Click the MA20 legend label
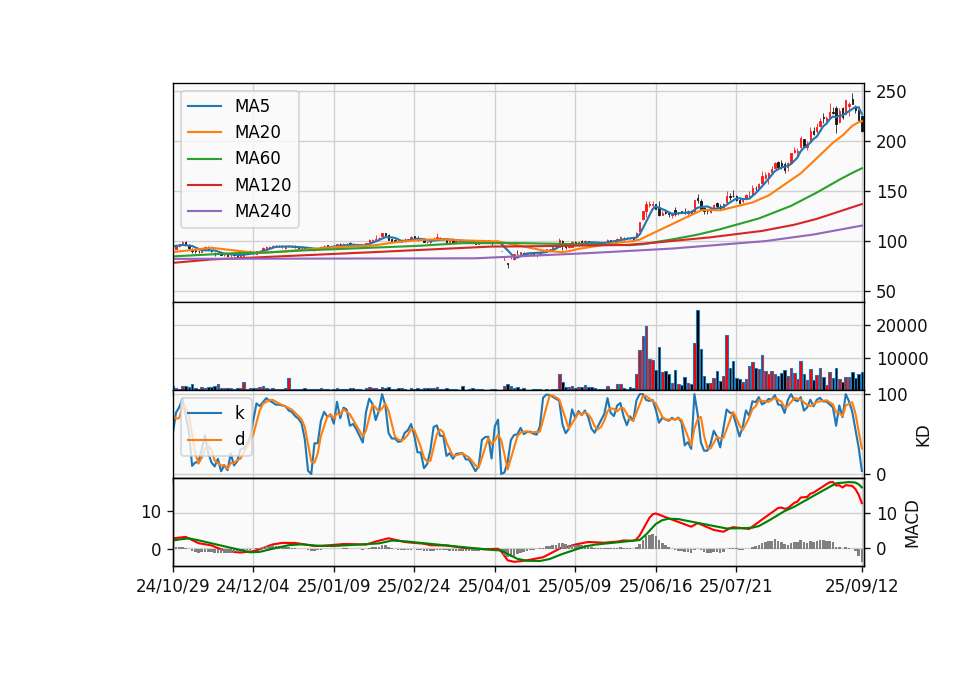 pos(257,132)
